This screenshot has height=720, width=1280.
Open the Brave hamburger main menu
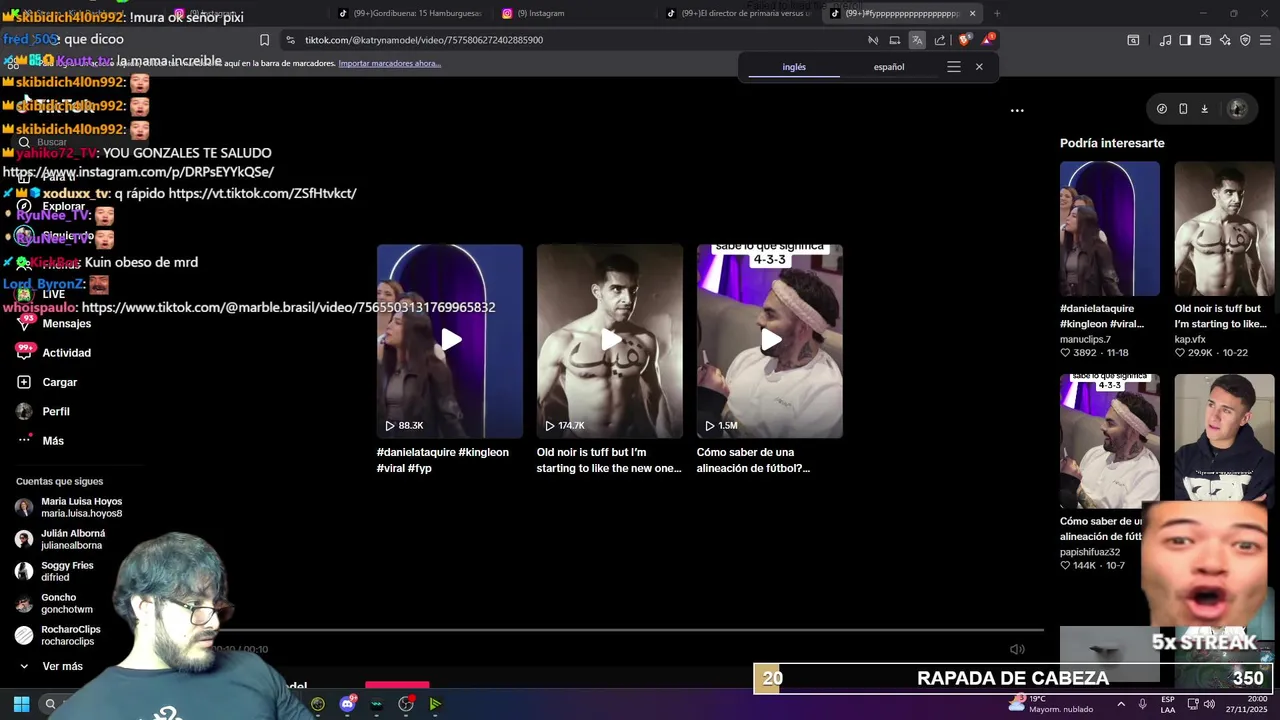[x=1266, y=40]
